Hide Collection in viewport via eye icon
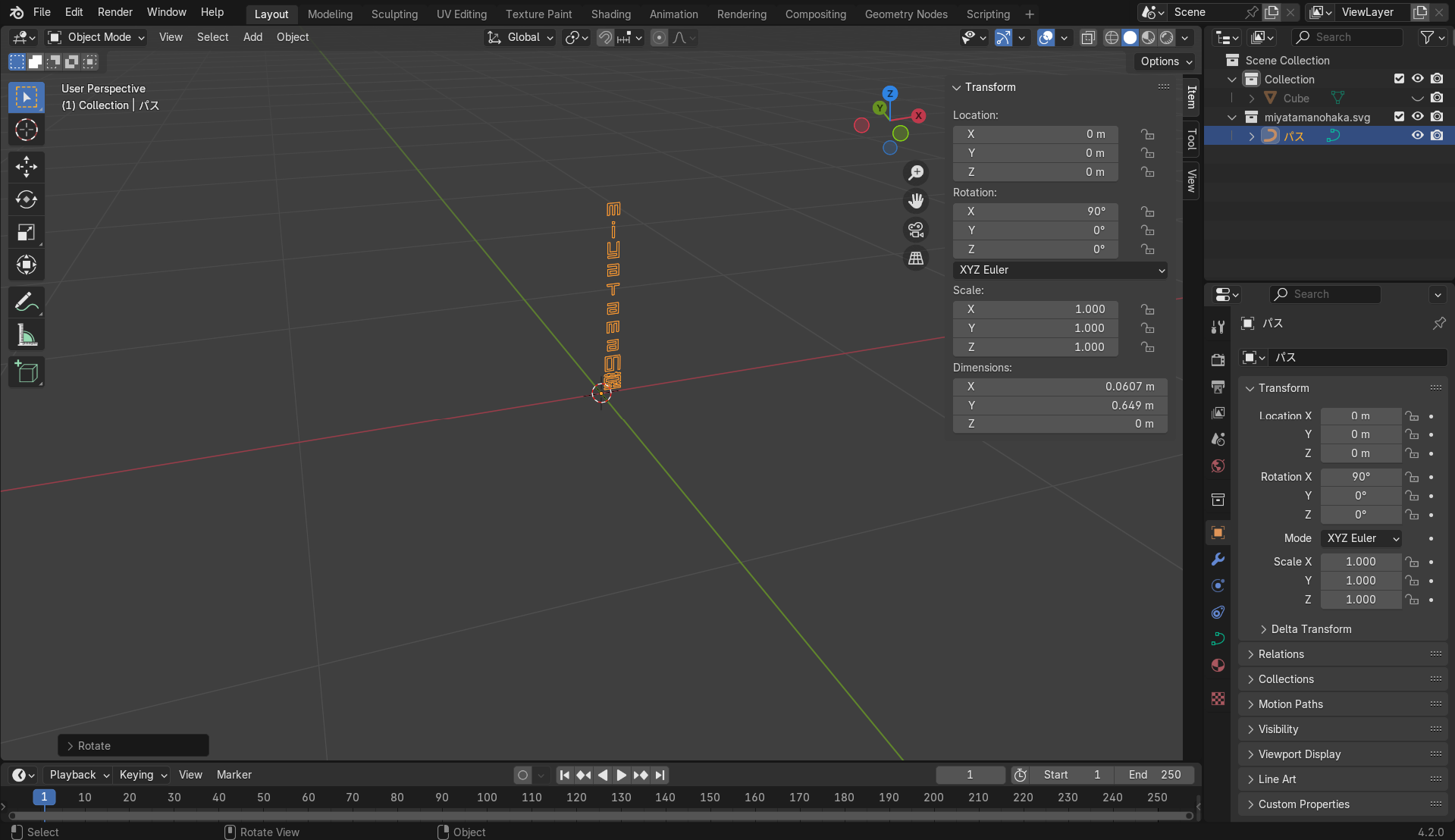Viewport: 1455px width, 840px height. [x=1417, y=79]
